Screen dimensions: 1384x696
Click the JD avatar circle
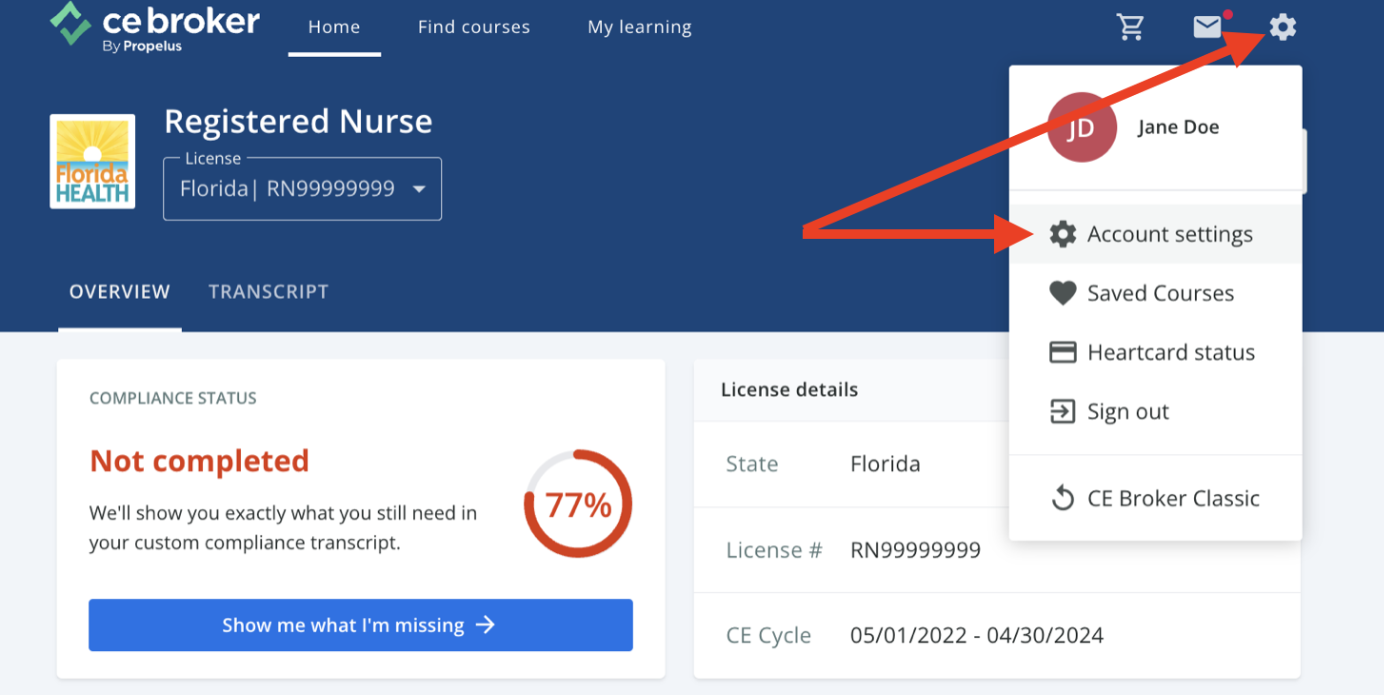point(1081,127)
